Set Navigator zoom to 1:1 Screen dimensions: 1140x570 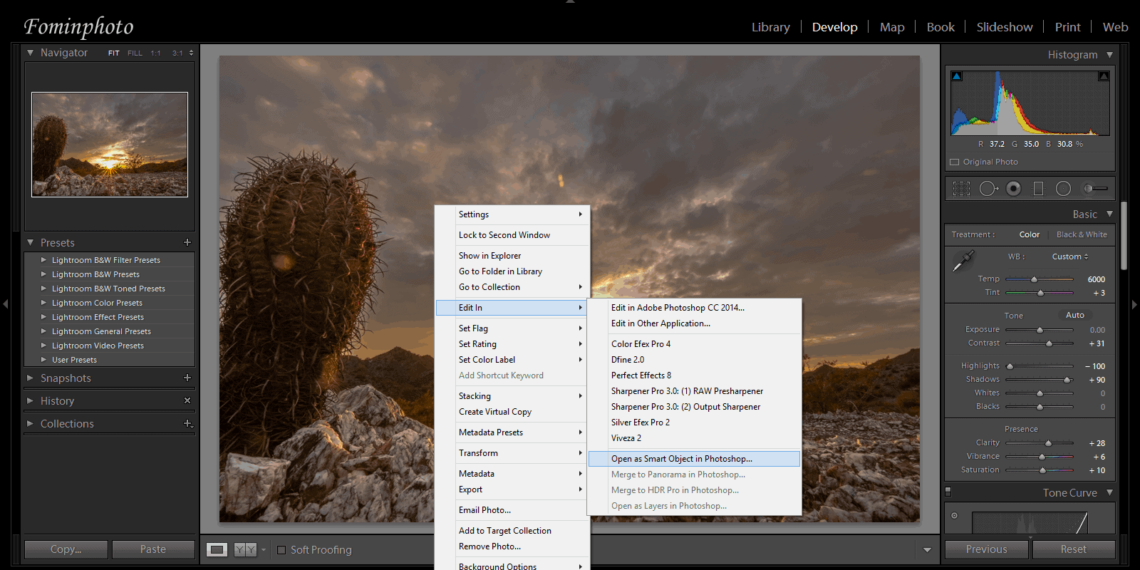156,53
